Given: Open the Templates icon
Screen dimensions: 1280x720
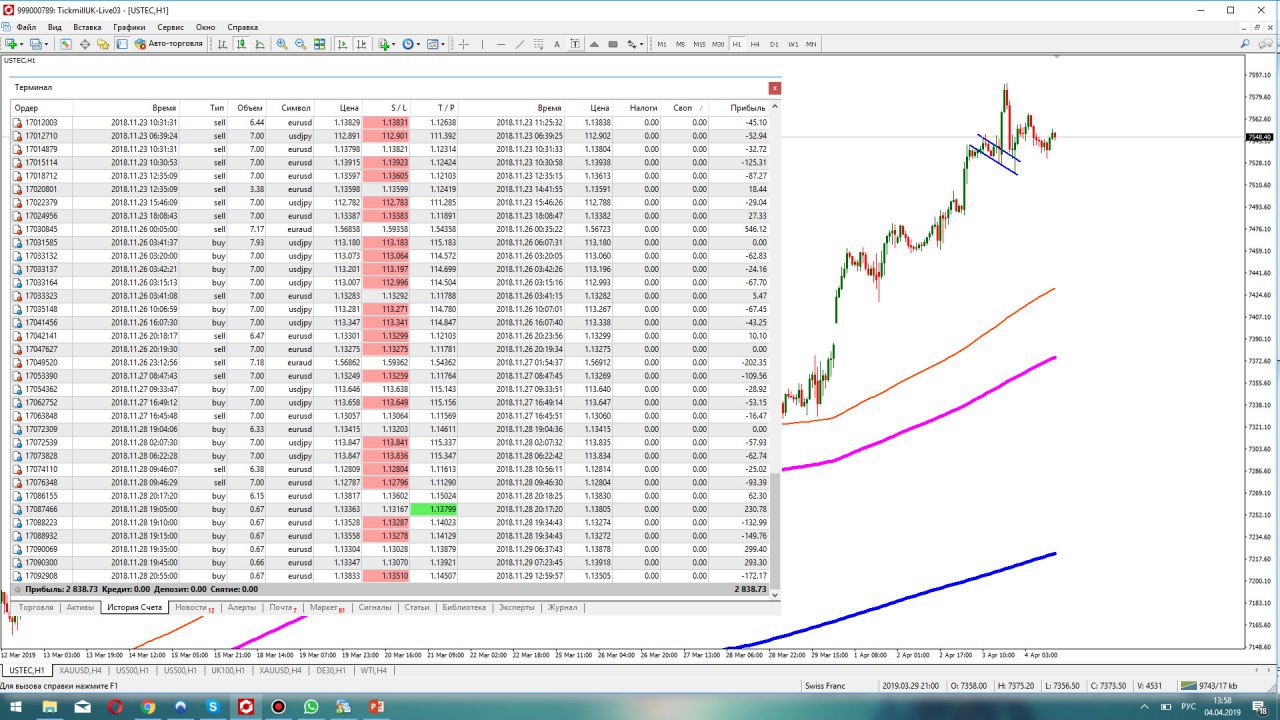Looking at the screenshot, I should (x=433, y=44).
